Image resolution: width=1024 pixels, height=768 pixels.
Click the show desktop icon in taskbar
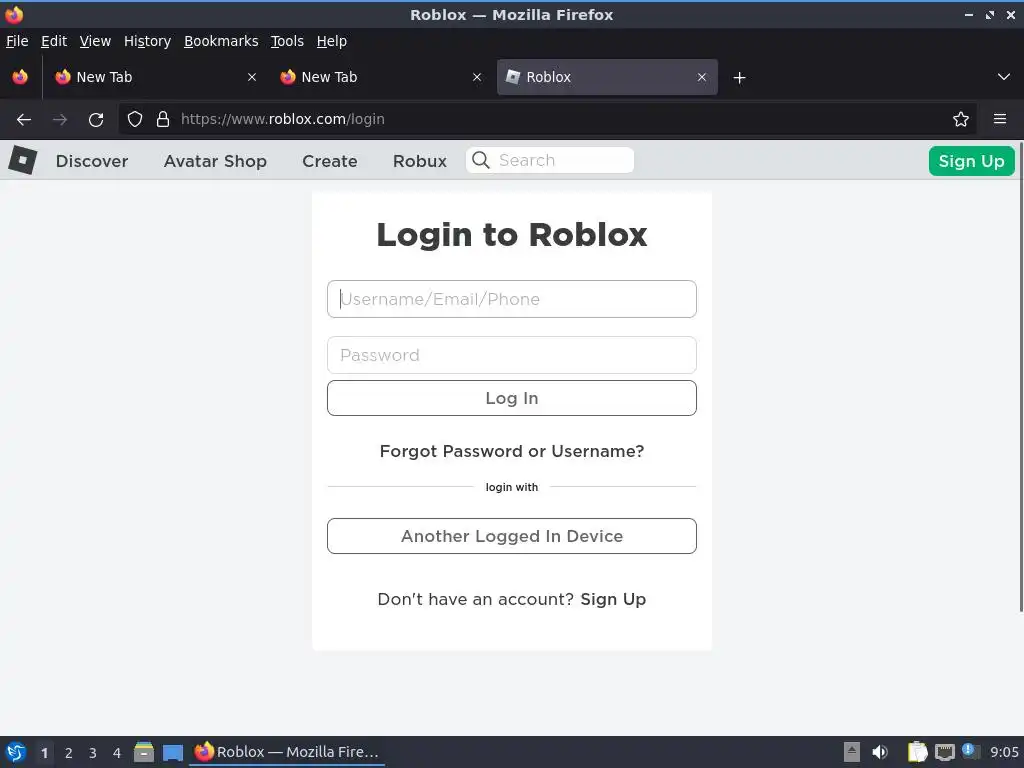pyautogui.click(x=172, y=752)
